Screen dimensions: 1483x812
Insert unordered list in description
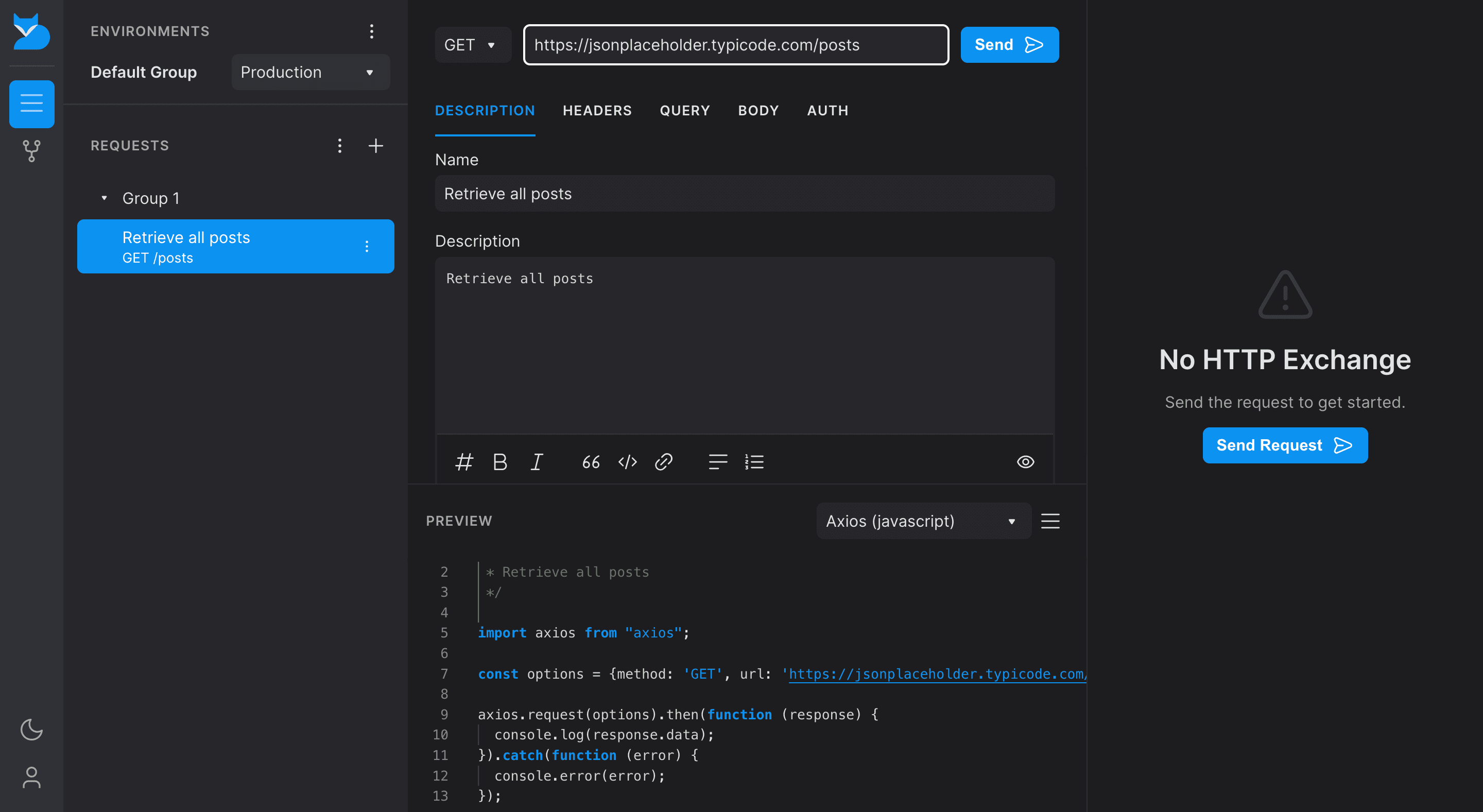[x=718, y=461]
